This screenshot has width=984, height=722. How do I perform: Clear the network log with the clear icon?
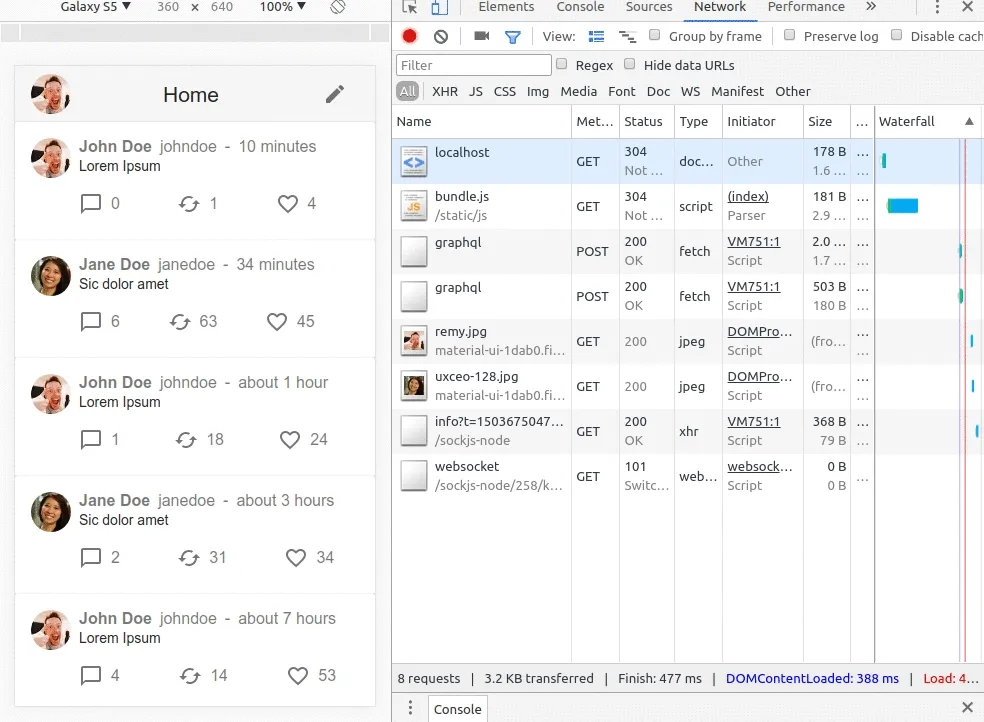point(441,36)
